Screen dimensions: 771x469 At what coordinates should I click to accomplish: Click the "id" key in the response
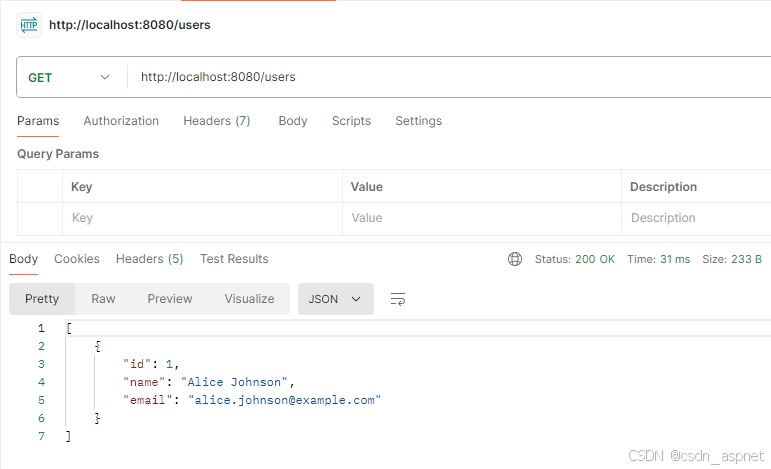137,364
